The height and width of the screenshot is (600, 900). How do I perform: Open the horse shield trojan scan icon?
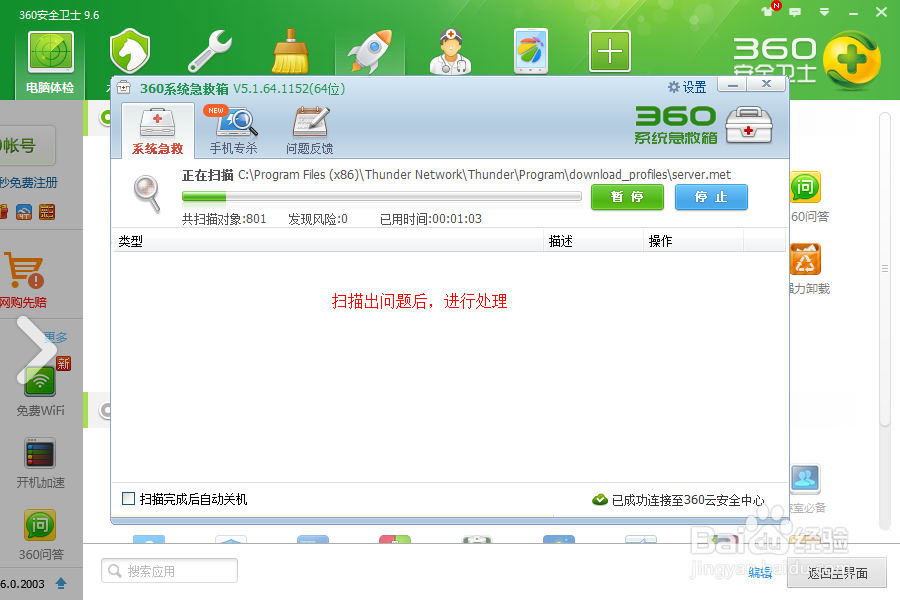(x=130, y=51)
